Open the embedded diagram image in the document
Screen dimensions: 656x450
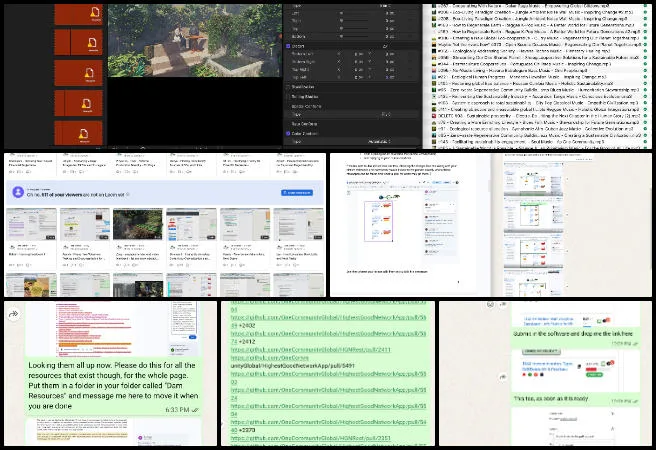pos(404,221)
